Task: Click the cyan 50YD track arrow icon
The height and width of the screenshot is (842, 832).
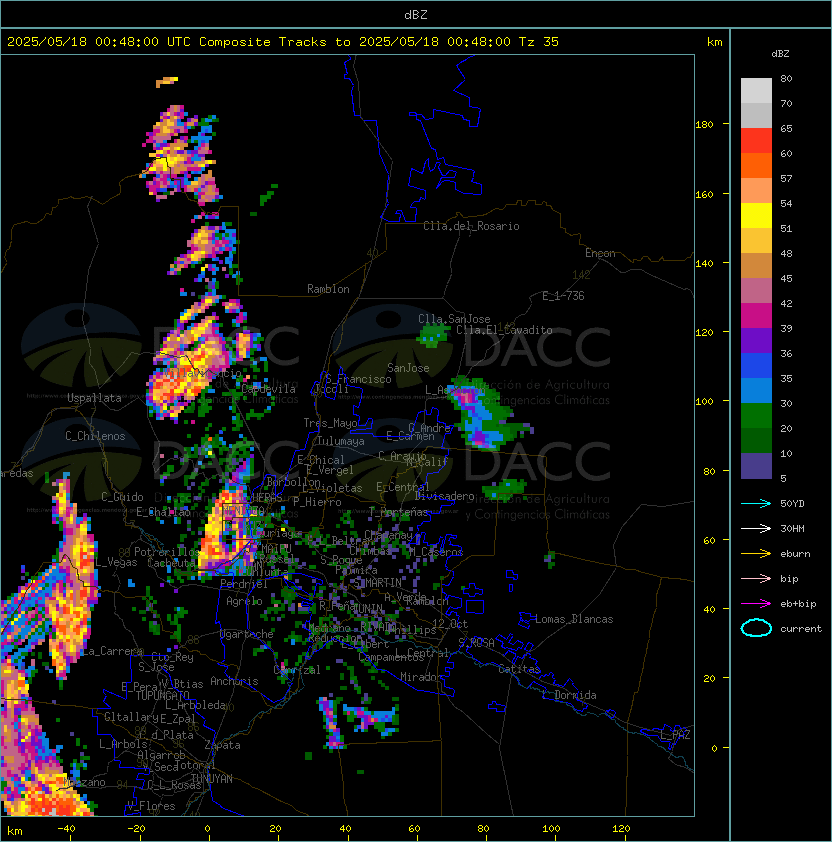Action: tap(756, 504)
